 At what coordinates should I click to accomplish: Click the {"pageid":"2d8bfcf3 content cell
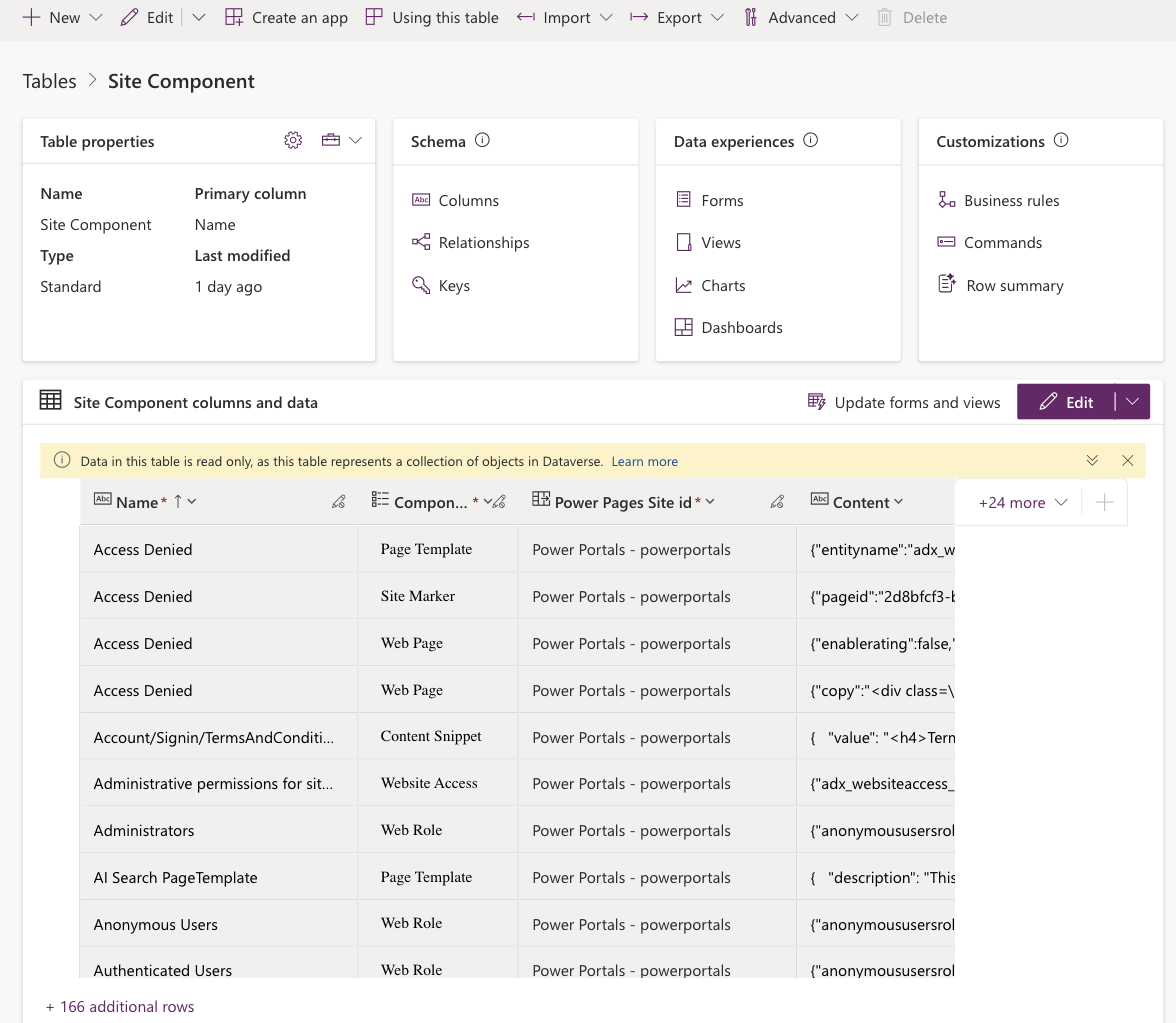(875, 596)
